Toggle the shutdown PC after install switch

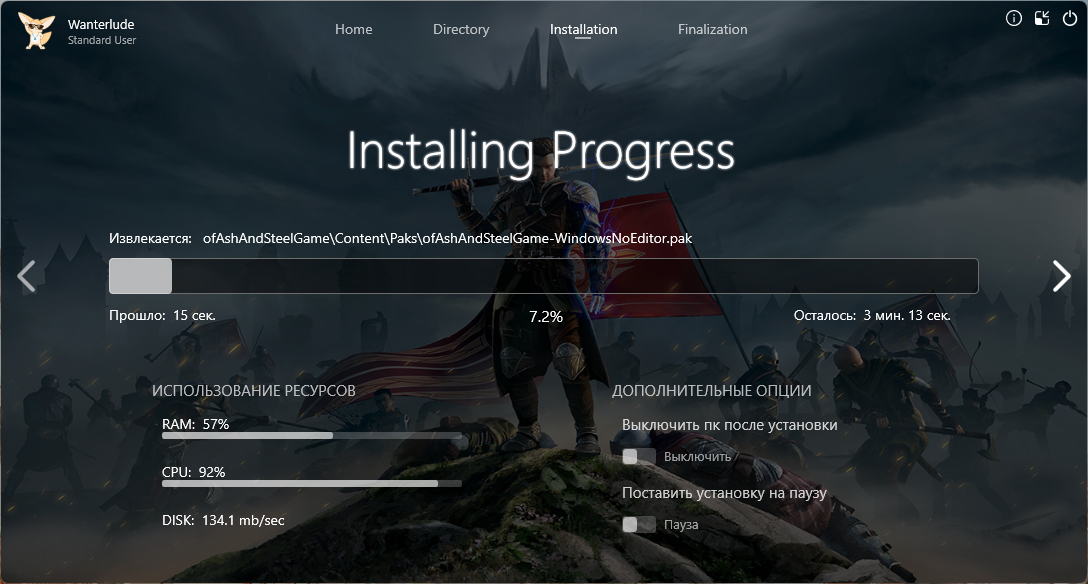(x=638, y=457)
